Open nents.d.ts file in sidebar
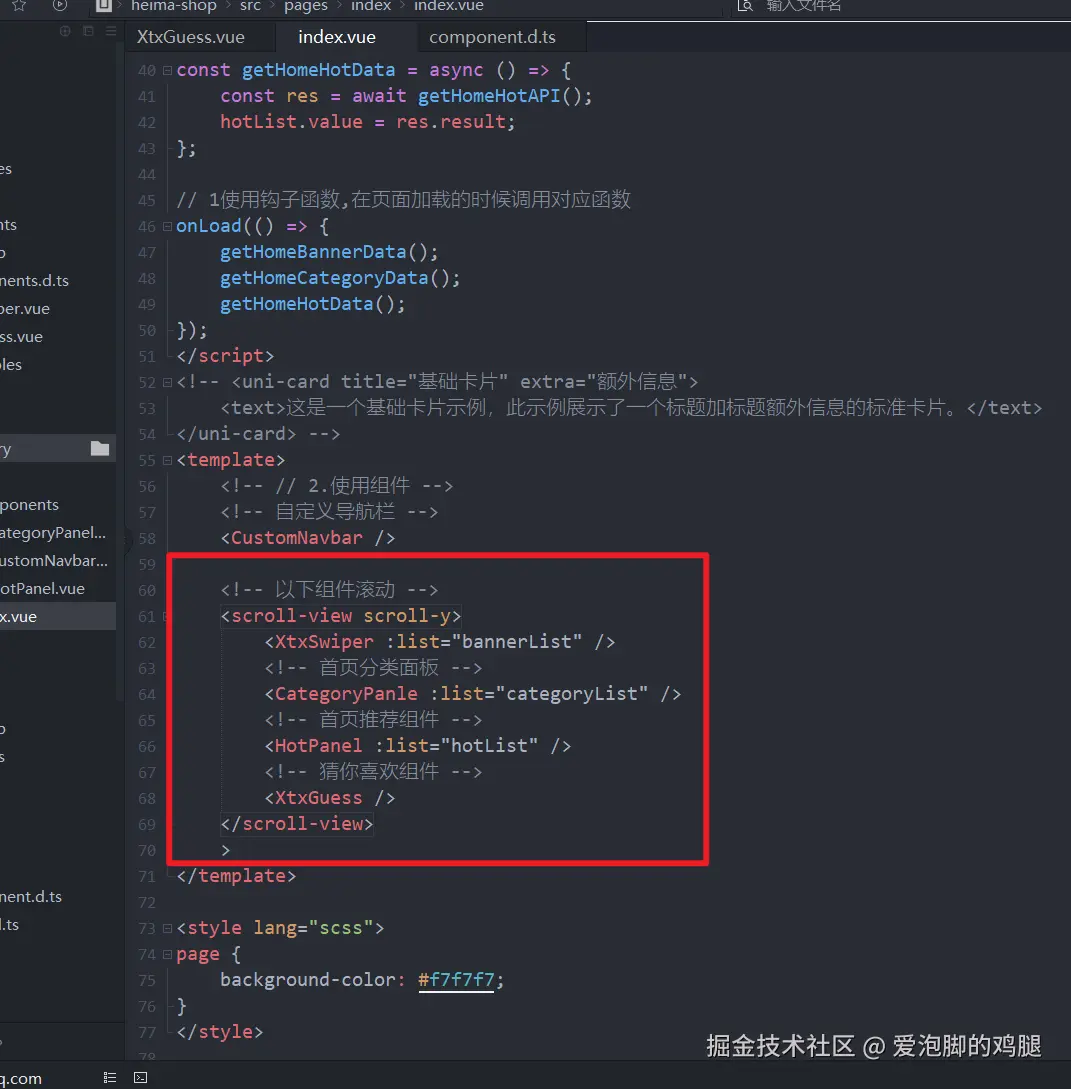This screenshot has width=1071, height=1089. tap(35, 281)
